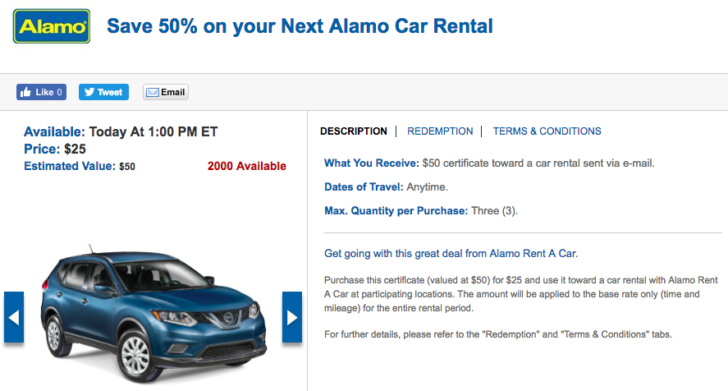Click the Like count number
Image resolution: width=728 pixels, height=391 pixels.
click(x=59, y=92)
